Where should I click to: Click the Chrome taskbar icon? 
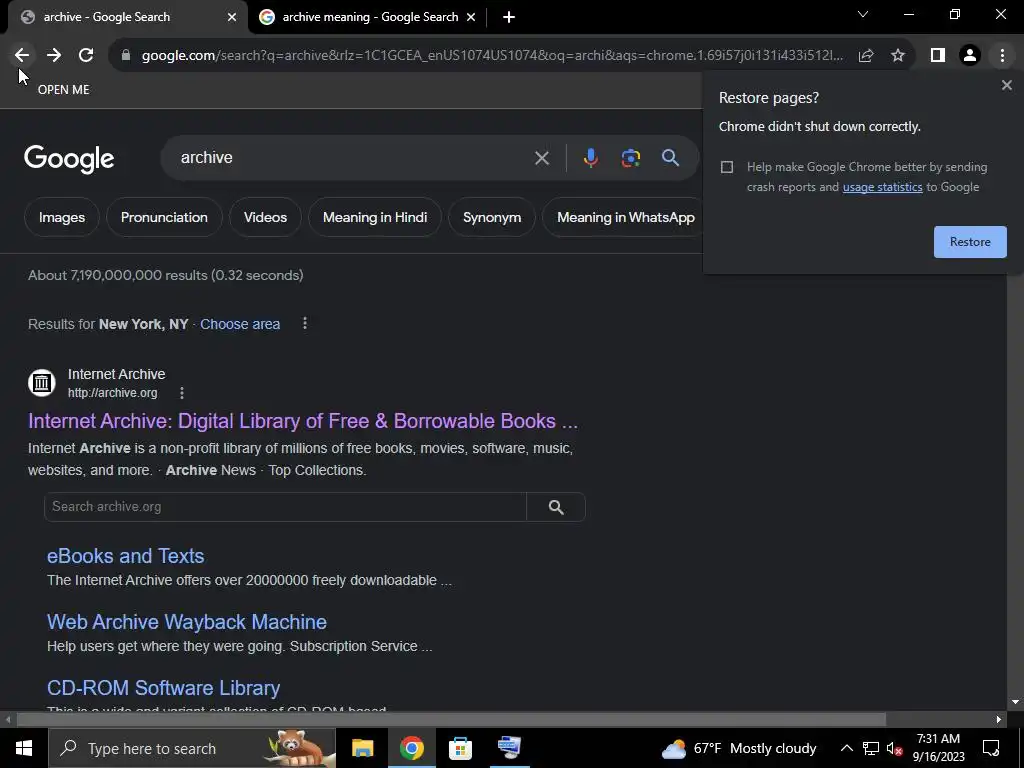point(411,748)
